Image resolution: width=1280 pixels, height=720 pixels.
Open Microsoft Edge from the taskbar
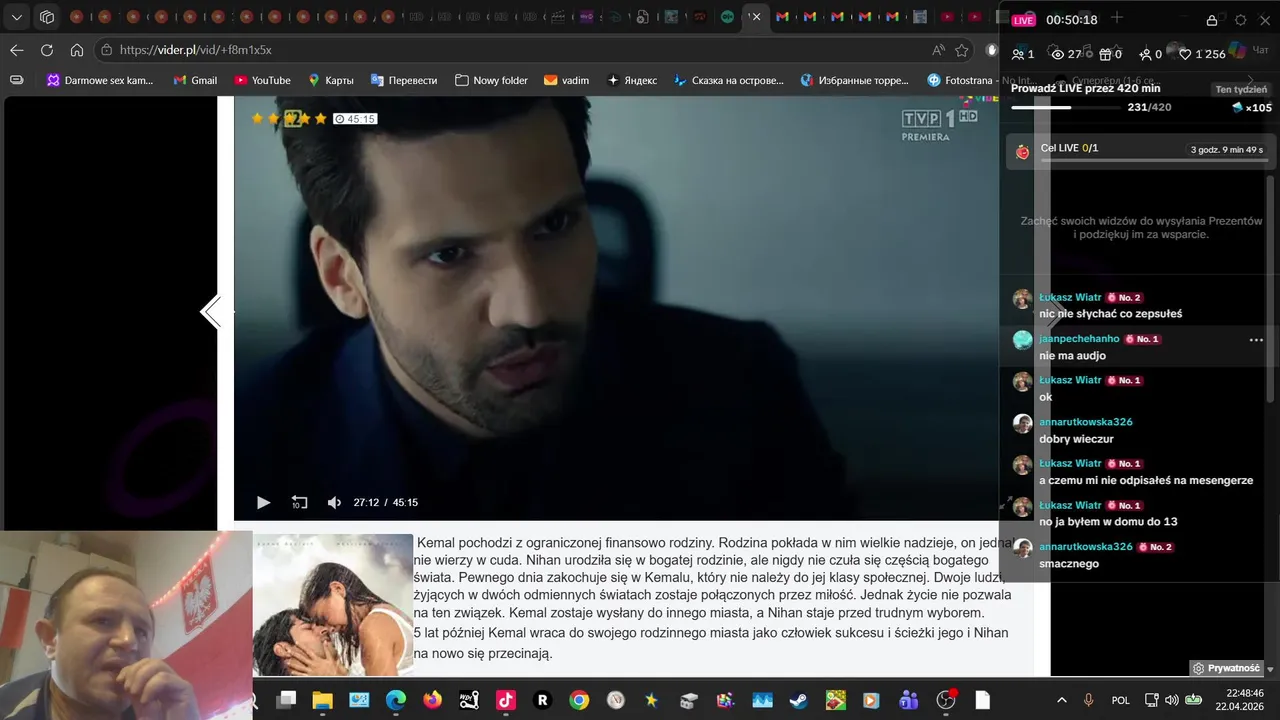point(396,700)
